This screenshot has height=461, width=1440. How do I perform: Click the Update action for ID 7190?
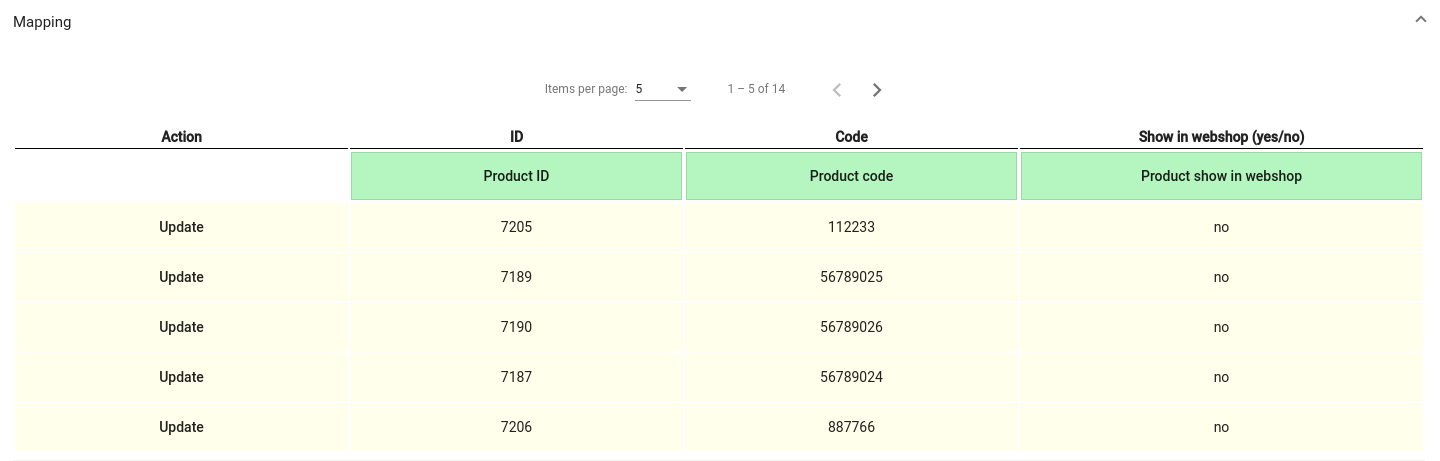coord(181,327)
